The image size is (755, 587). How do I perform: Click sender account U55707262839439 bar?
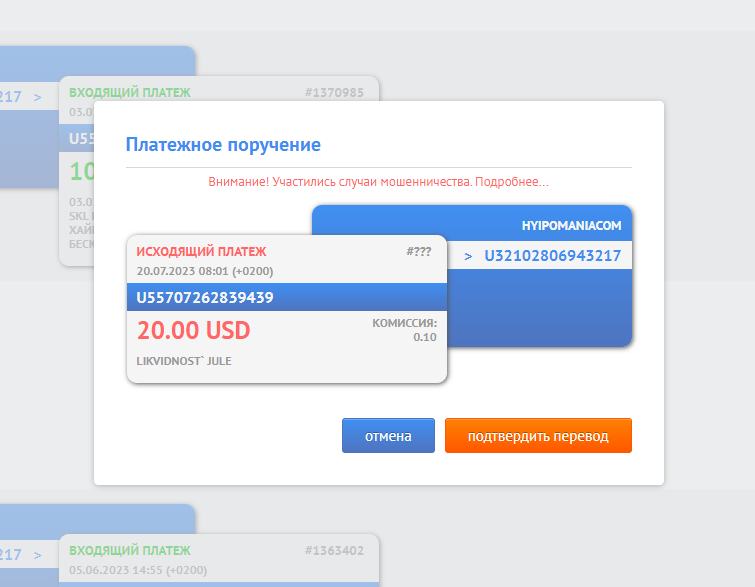coord(205,298)
